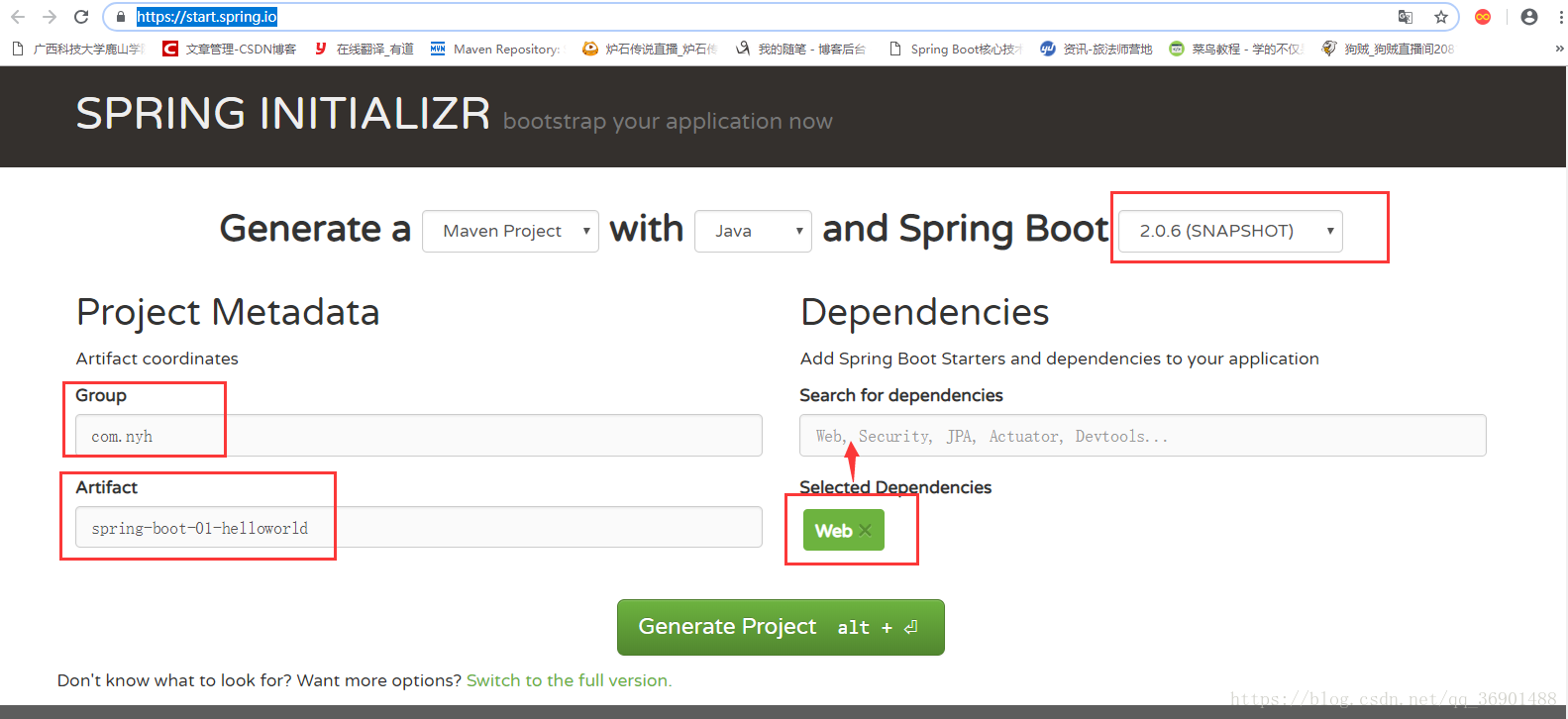1568x719 pixels.
Task: Click the Artifact input field
Action: 419,527
